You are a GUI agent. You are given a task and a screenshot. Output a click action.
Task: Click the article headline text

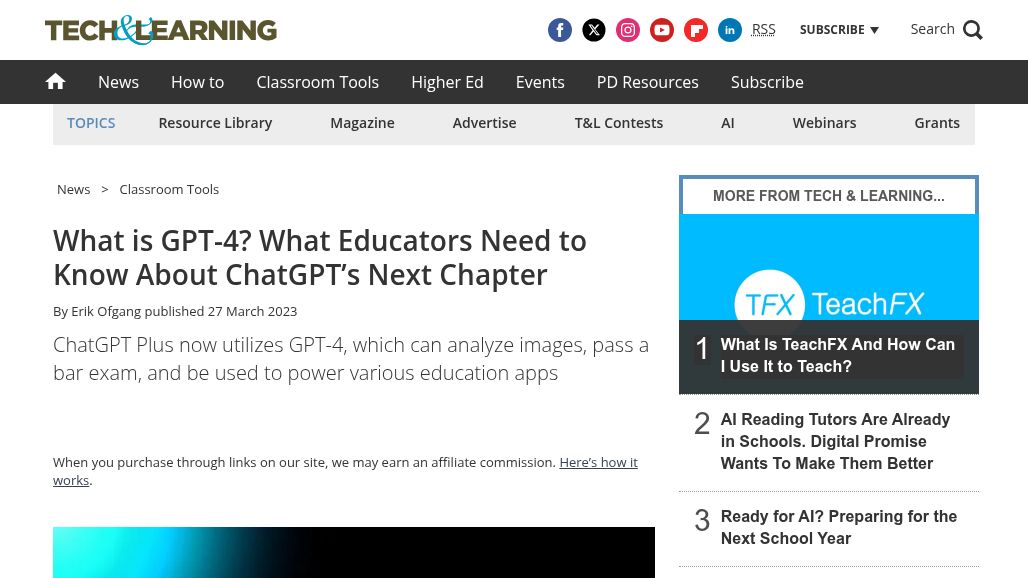[x=319, y=258]
